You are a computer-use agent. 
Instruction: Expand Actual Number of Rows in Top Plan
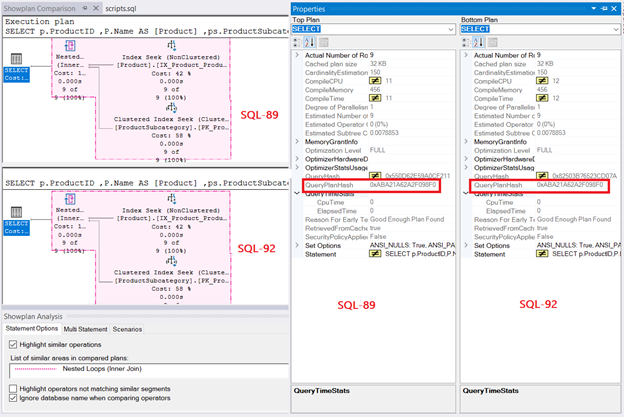(297, 55)
